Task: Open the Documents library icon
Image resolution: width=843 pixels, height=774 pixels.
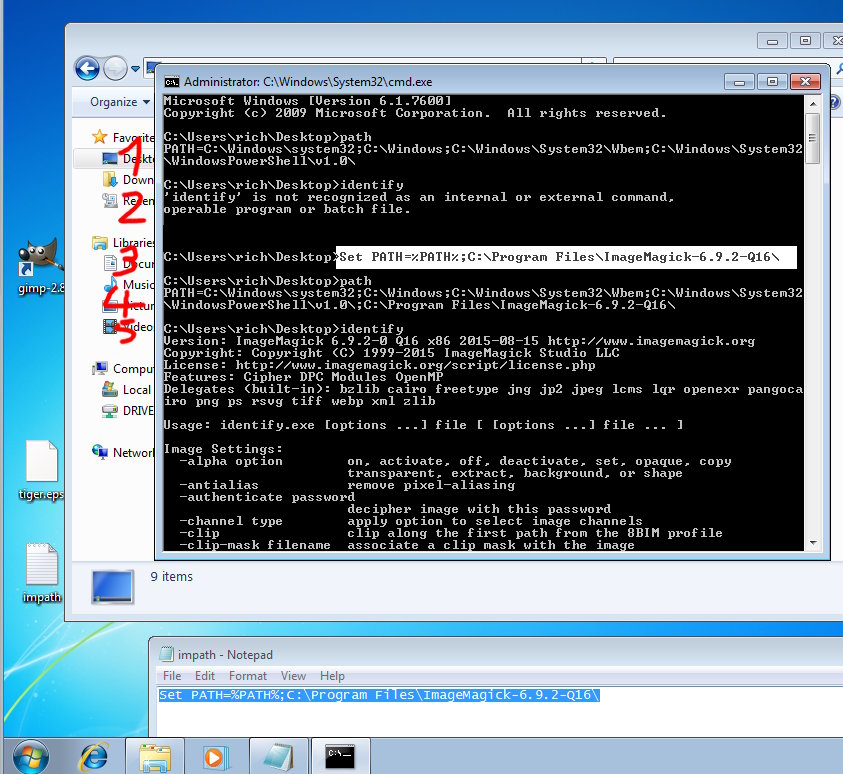Action: (110, 263)
